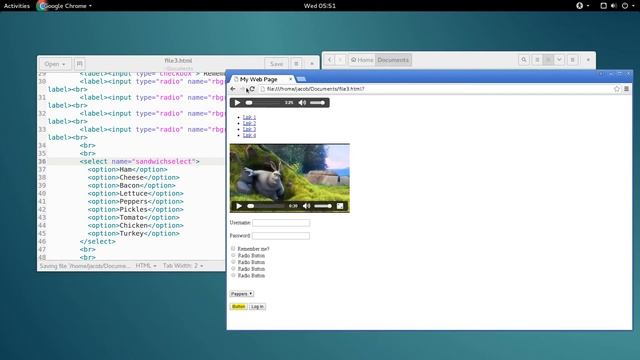640x360 pixels.
Task: Reload the page in Chrome
Action: click(252, 89)
